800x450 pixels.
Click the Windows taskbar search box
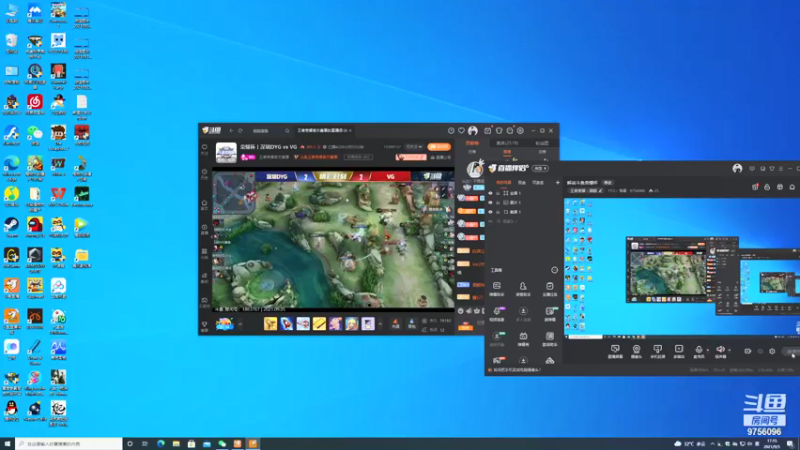click(69, 444)
